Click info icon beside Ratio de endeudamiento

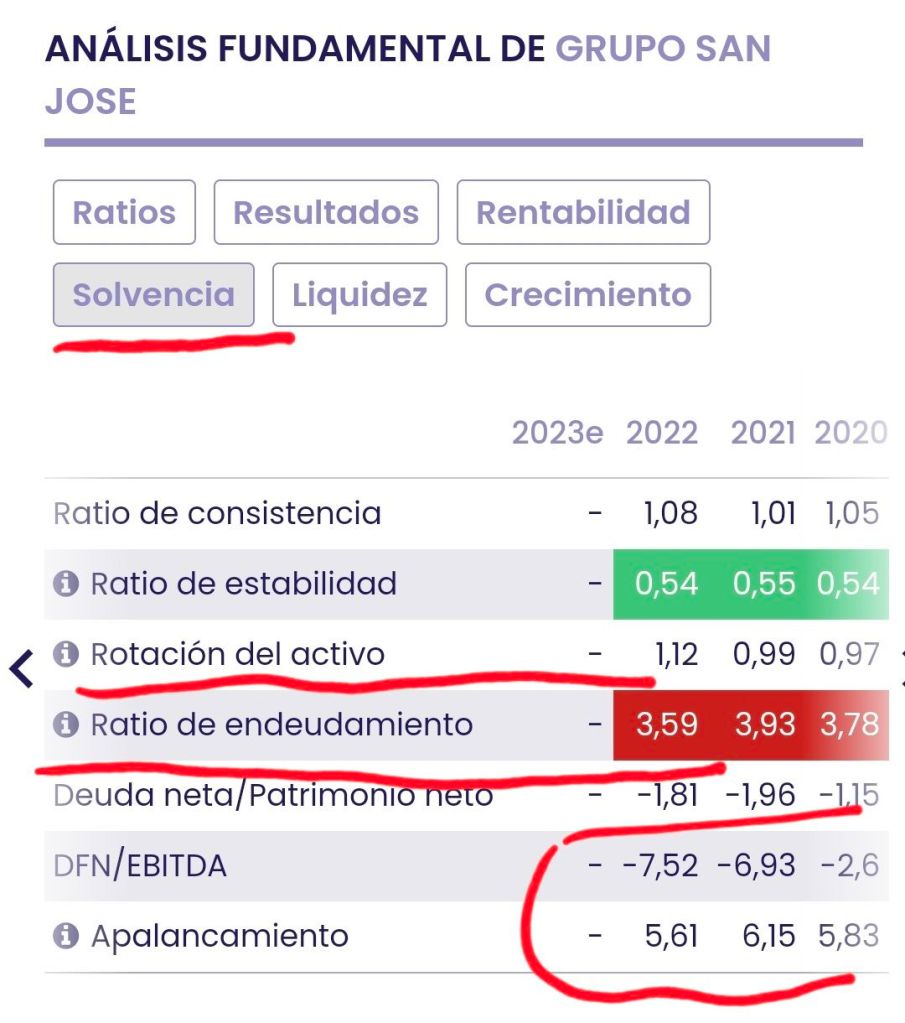click(66, 724)
